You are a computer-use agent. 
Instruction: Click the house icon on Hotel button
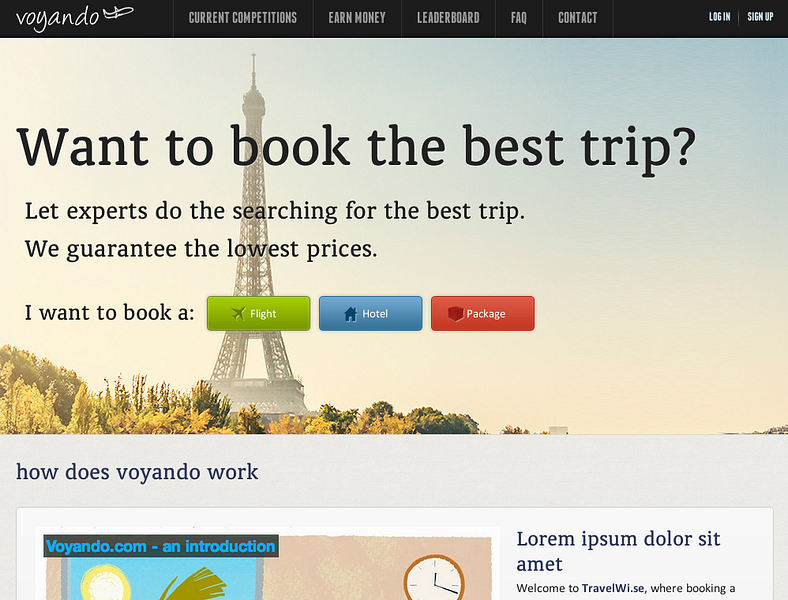[x=351, y=314]
